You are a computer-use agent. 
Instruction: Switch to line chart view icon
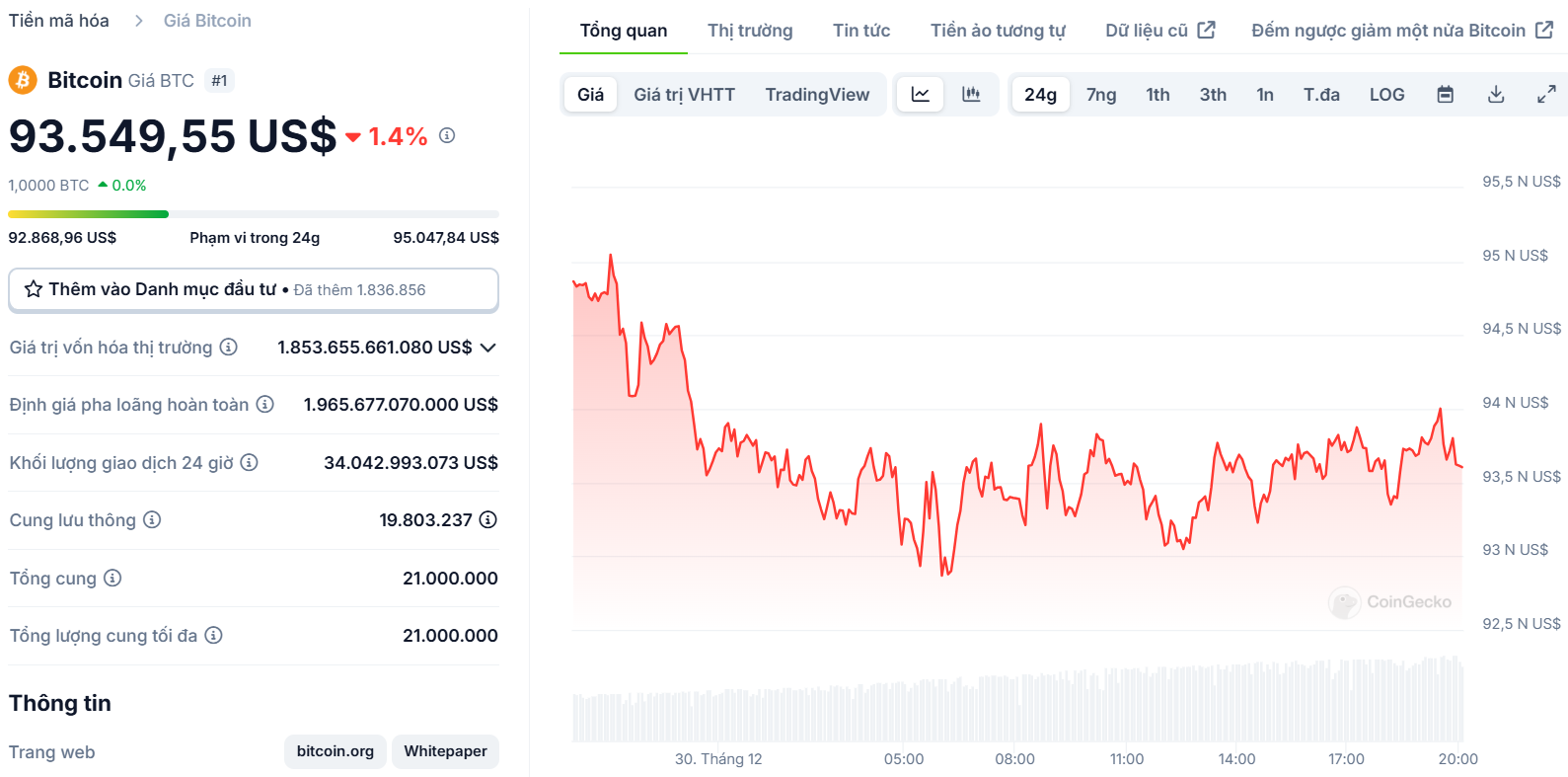920,94
